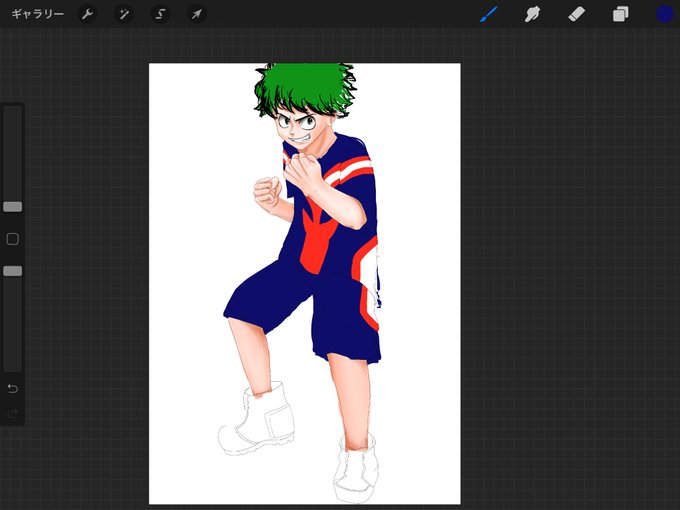The image size is (680, 510).
Task: Click the greyed-out redo arrow
Action: [13, 414]
